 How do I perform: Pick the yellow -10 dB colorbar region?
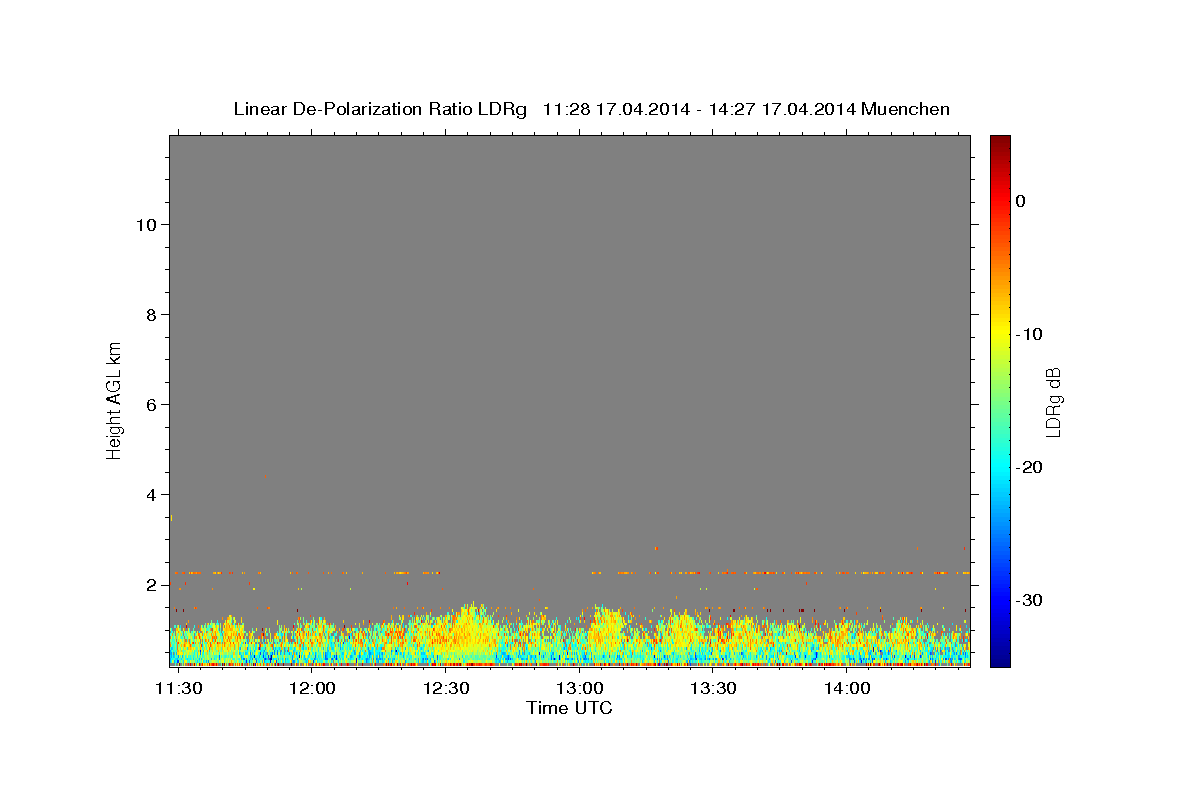(x=1000, y=334)
